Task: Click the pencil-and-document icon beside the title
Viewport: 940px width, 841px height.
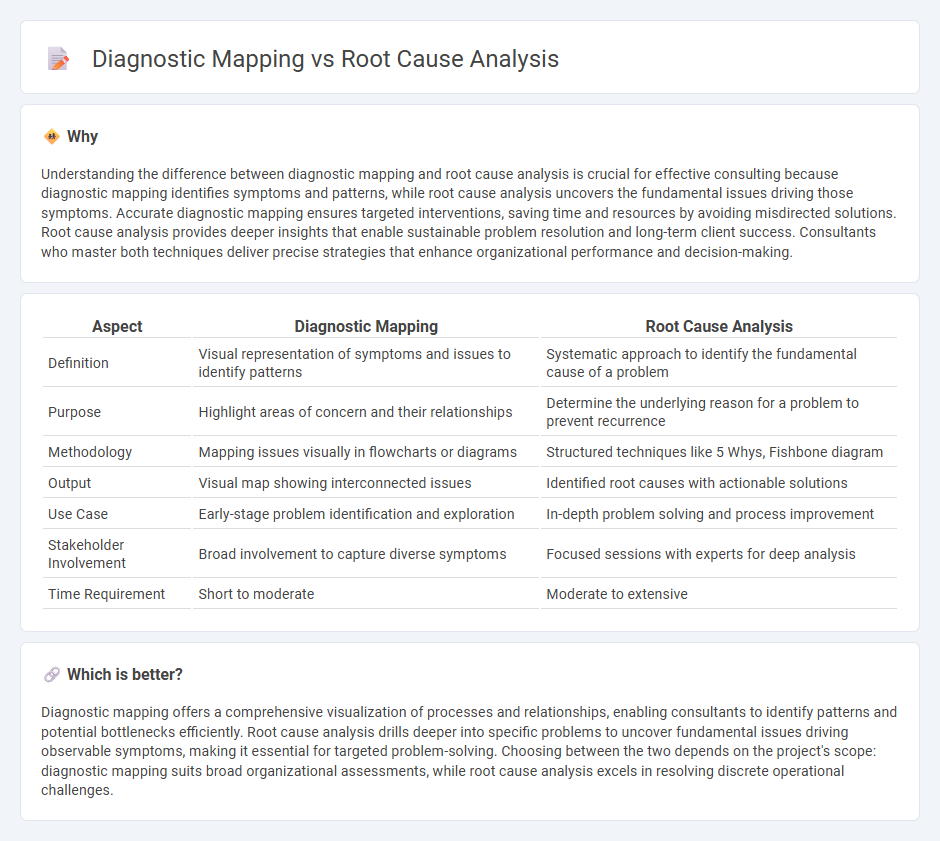Action: click(x=58, y=59)
